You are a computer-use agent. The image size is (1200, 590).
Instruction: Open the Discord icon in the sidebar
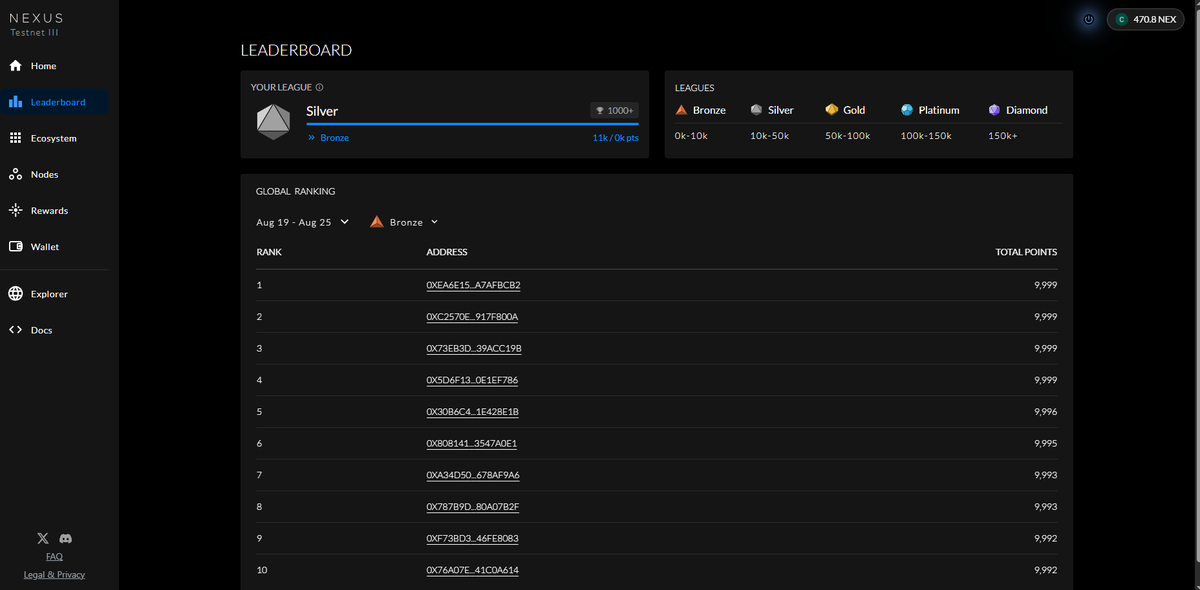(66, 538)
